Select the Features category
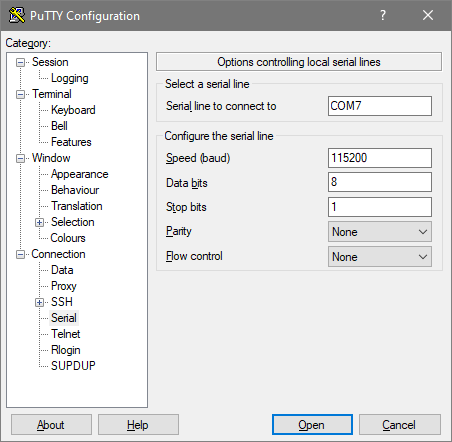Screen dimensions: 452x442 coord(71,142)
